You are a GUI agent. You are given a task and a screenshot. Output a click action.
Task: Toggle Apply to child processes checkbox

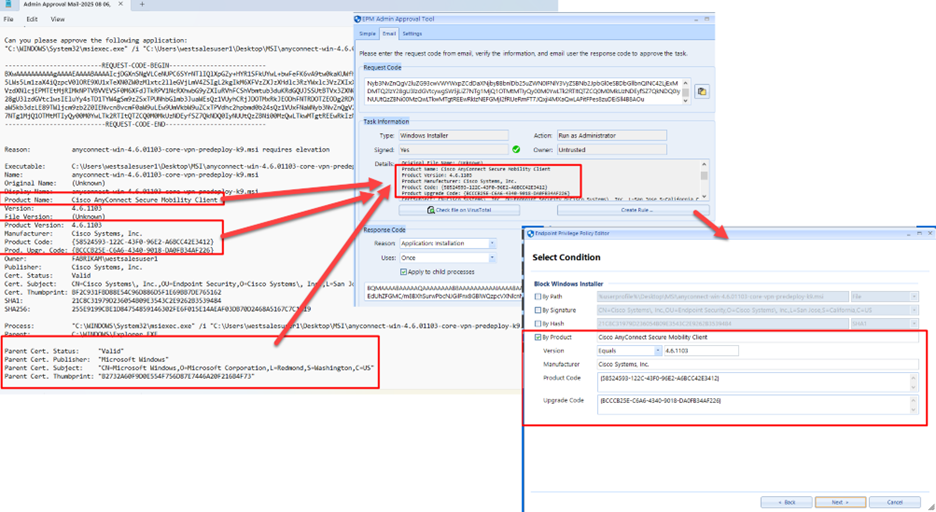404,272
